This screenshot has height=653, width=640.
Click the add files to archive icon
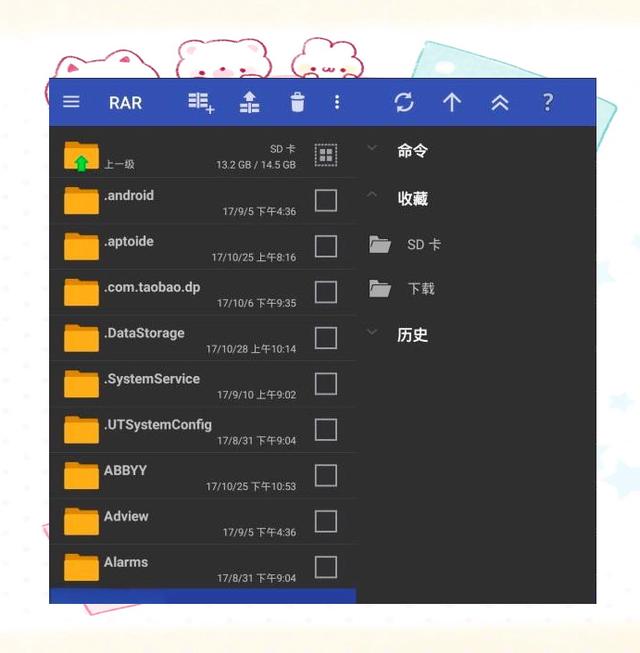(x=201, y=102)
